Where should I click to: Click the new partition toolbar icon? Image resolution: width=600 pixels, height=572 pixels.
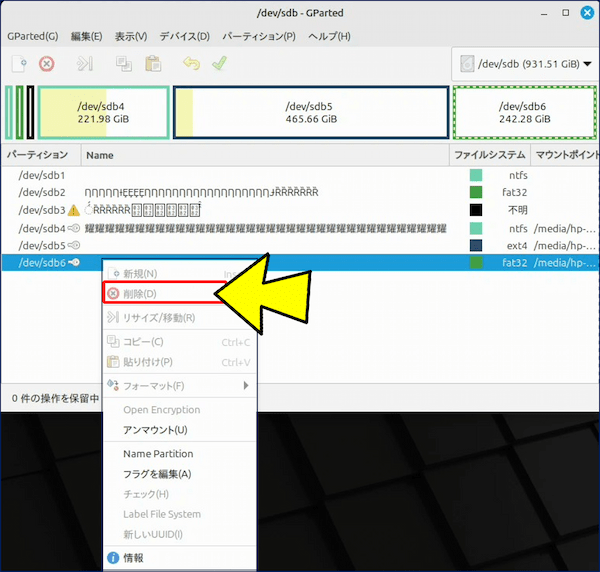(x=19, y=64)
